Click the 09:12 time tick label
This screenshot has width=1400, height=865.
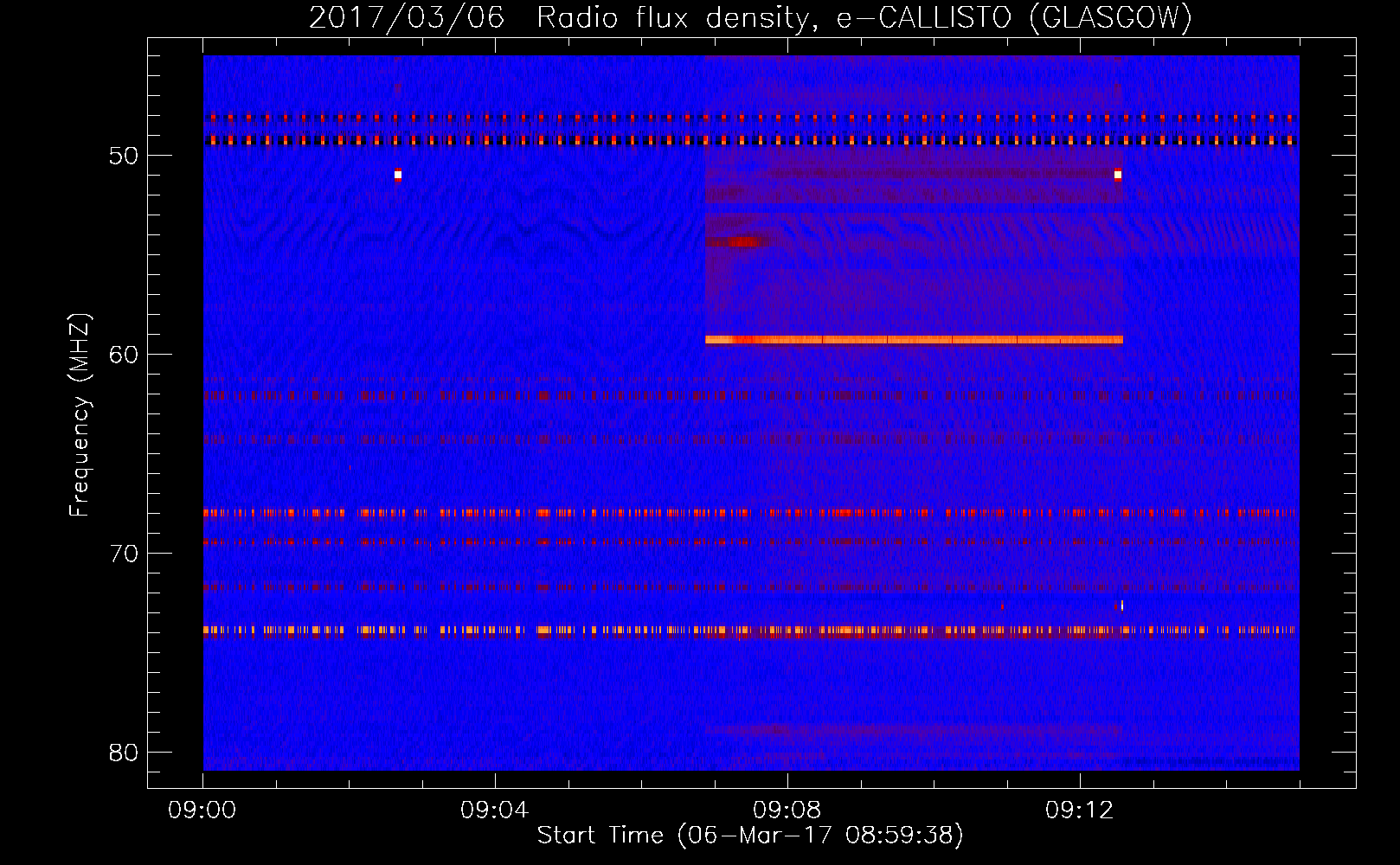1080,810
